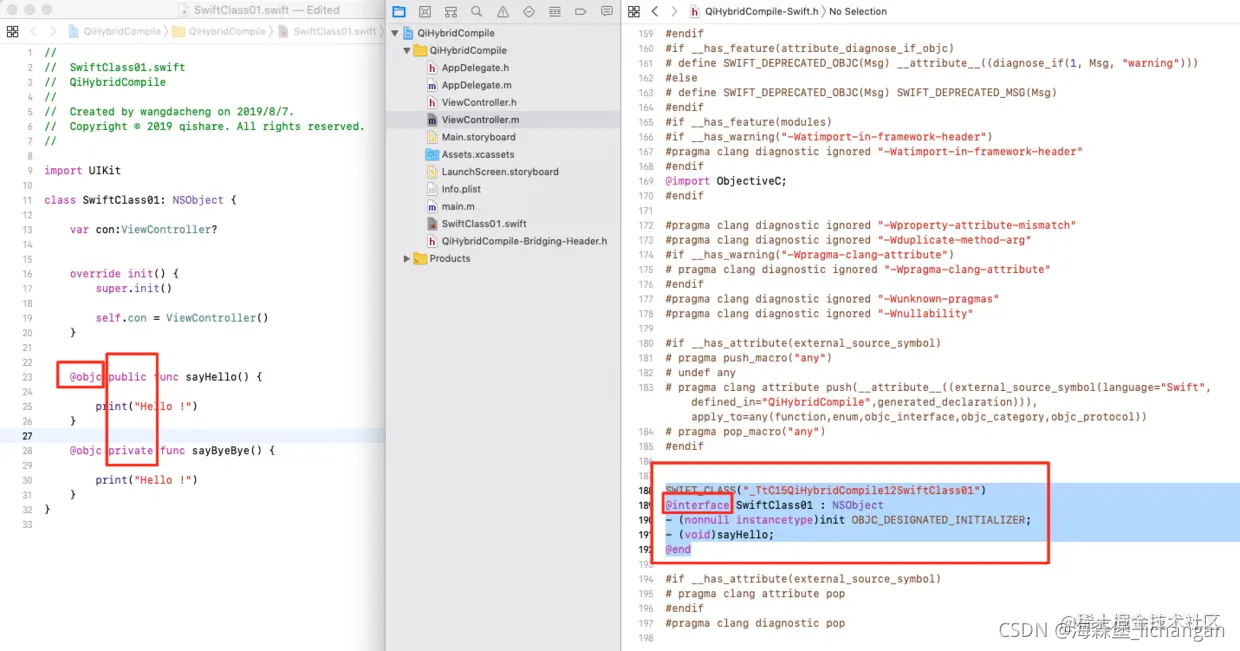Screen dimensions: 1240x651
Task: Click the (void)sayHello; declaration in header
Action: pyautogui.click(x=719, y=535)
